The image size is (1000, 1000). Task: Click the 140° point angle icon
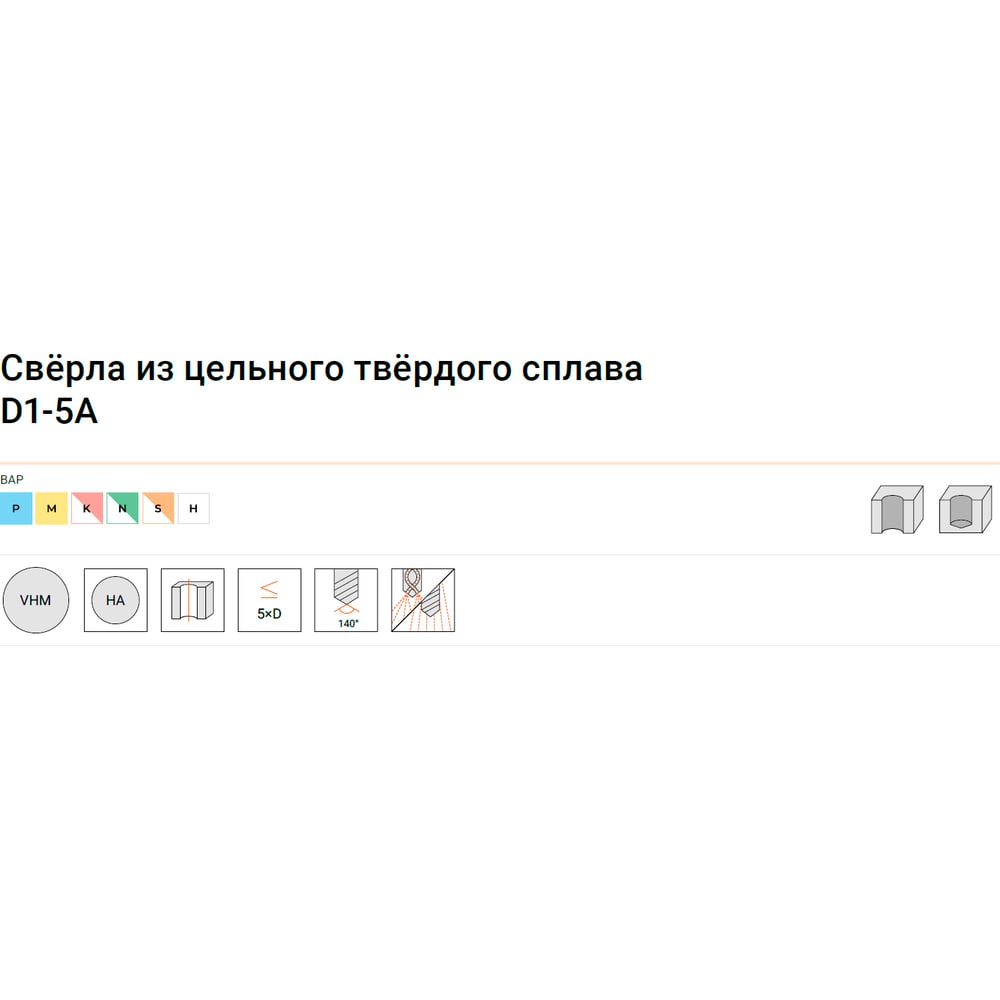346,600
